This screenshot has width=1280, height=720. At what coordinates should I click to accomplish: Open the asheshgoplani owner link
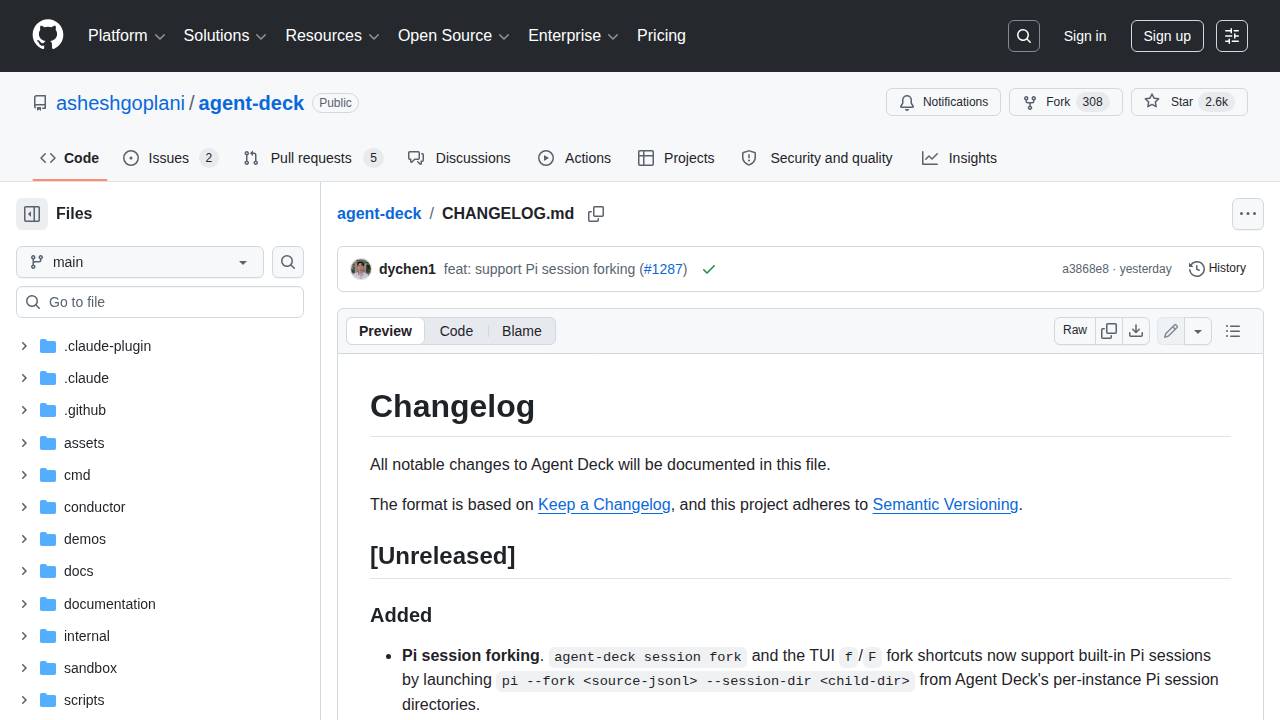tap(121, 103)
